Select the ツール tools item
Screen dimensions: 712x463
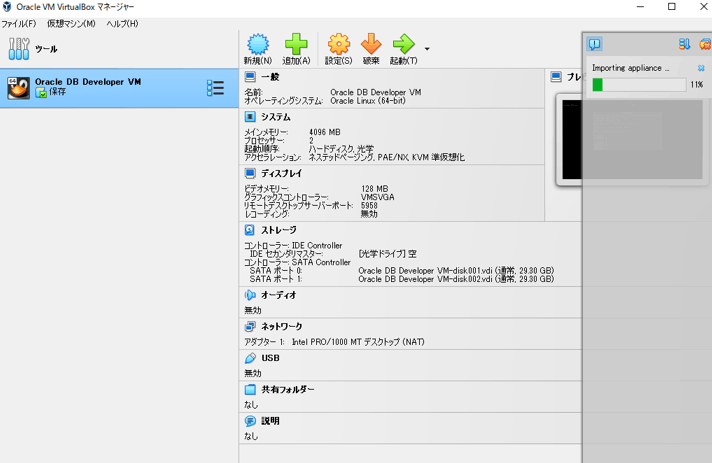33,49
